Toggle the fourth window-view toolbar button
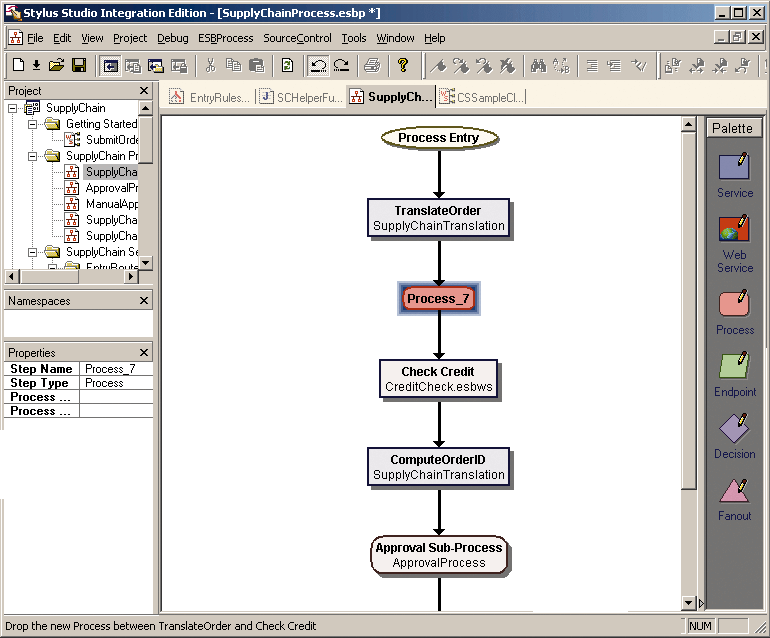Viewport: 770px width, 638px height. click(179, 65)
